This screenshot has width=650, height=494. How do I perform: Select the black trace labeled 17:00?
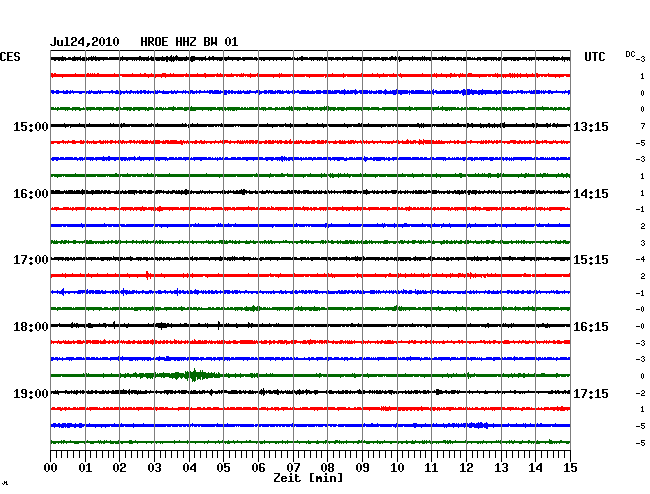coord(310,259)
